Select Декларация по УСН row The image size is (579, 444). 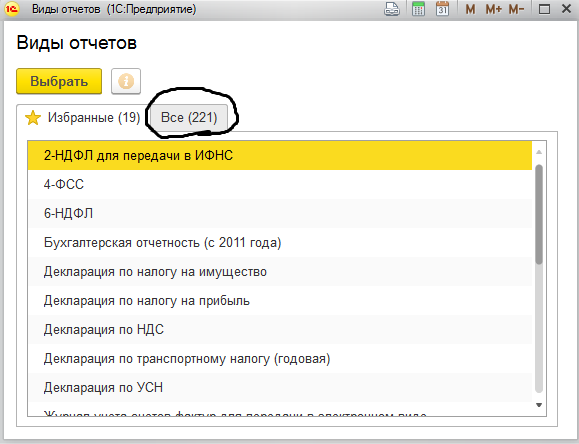280,387
